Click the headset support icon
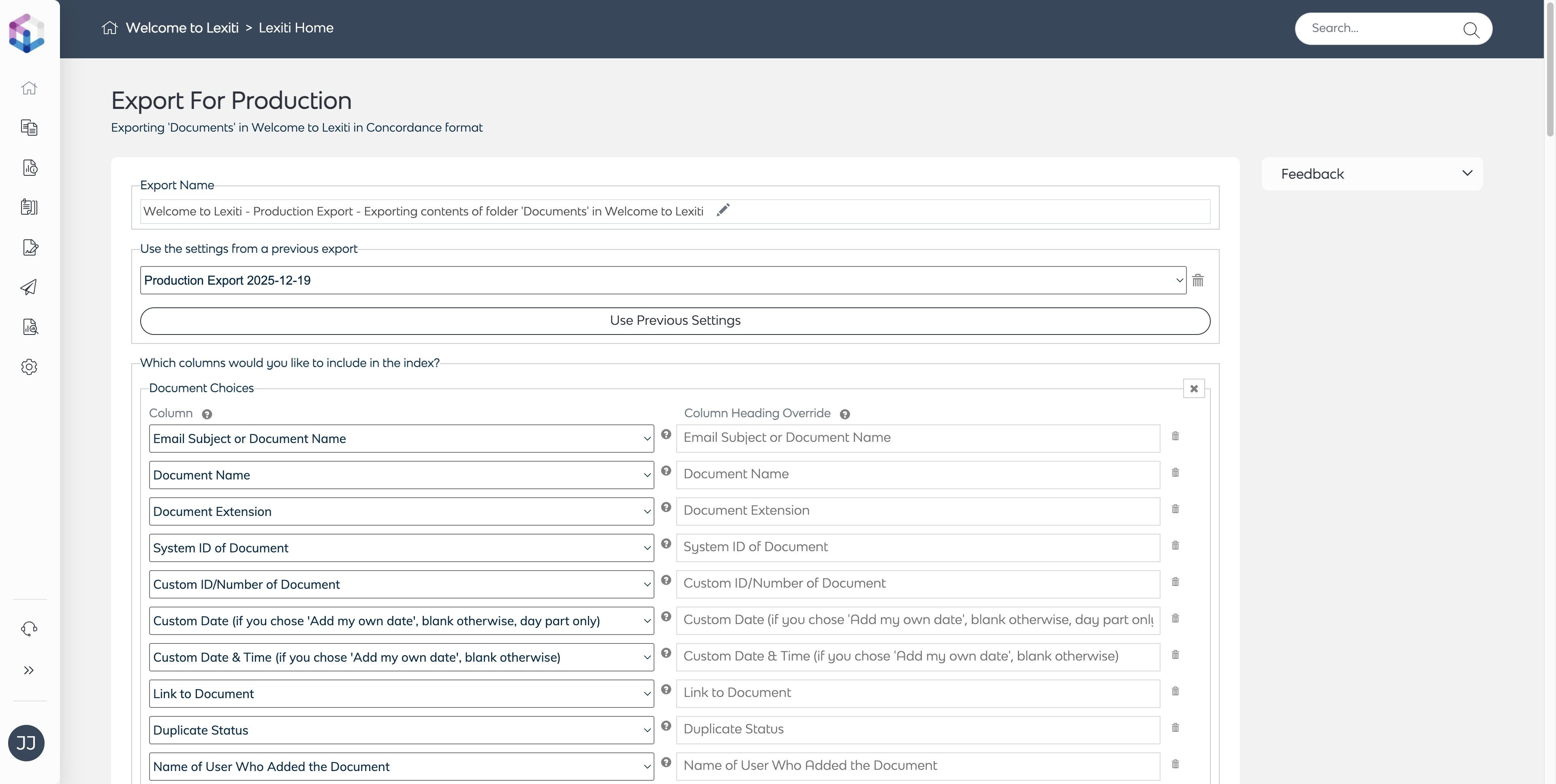The width and height of the screenshot is (1556, 784). tap(29, 629)
